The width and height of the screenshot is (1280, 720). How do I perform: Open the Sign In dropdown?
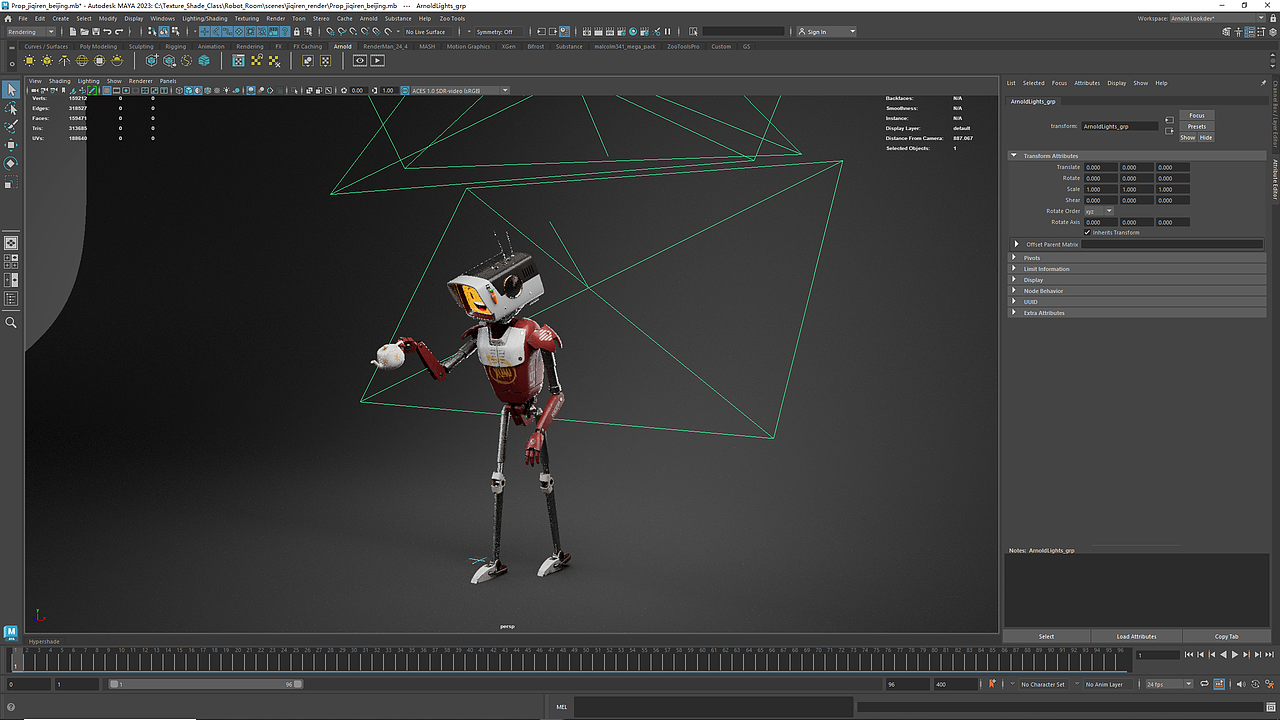click(x=827, y=32)
